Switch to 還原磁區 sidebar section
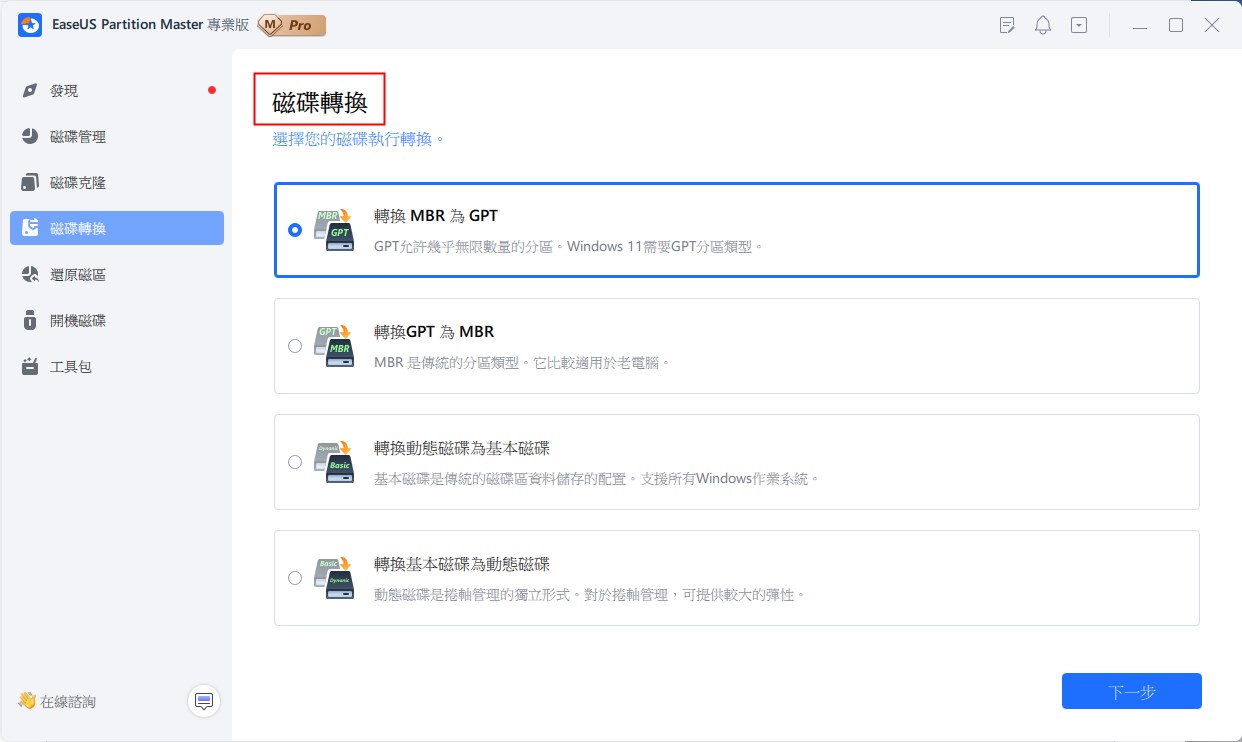Viewport: 1242px width, 742px height. click(78, 275)
